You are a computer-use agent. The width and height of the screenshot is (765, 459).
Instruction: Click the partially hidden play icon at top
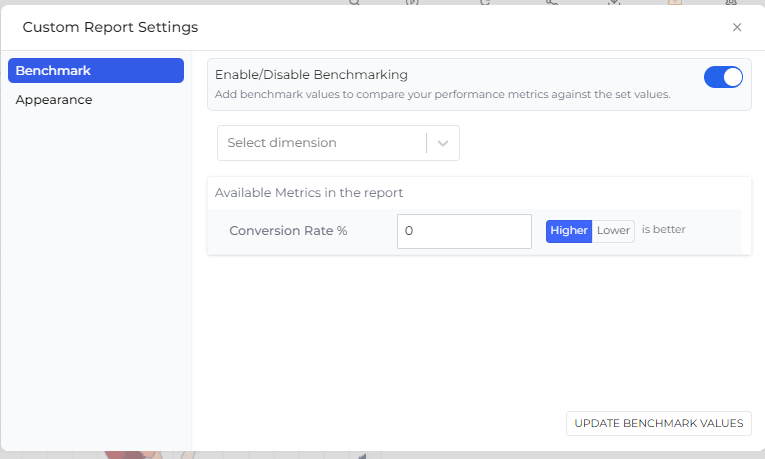click(x=412, y=2)
